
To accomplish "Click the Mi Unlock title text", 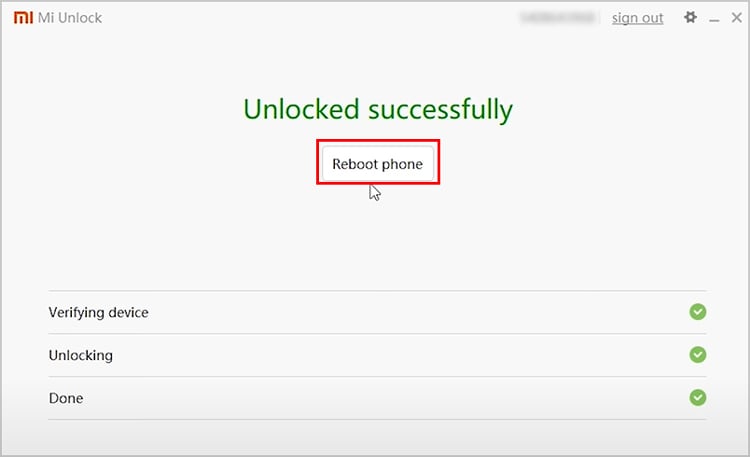I will click(70, 18).
